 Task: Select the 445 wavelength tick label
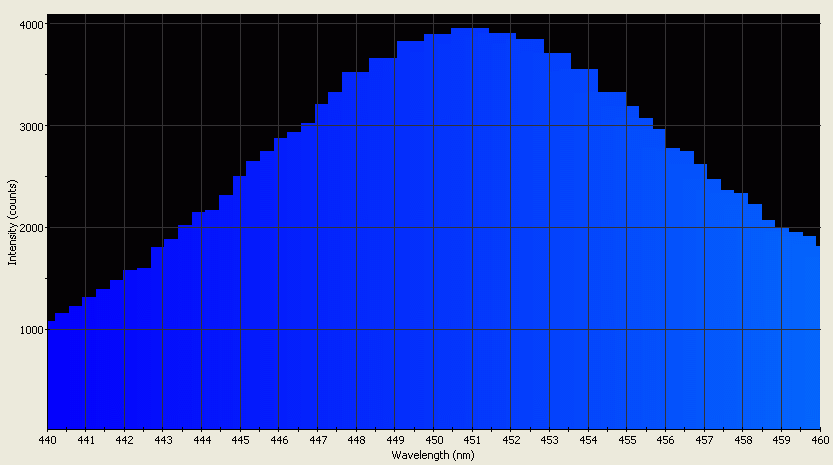point(240,440)
